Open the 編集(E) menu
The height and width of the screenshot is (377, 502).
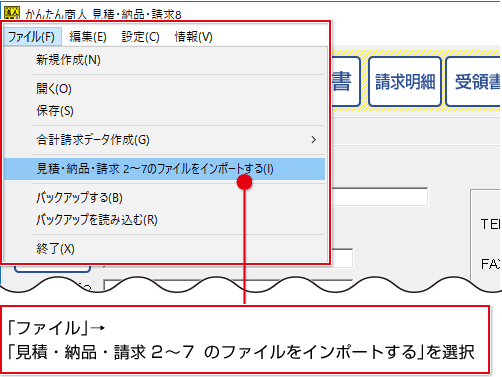[88, 37]
